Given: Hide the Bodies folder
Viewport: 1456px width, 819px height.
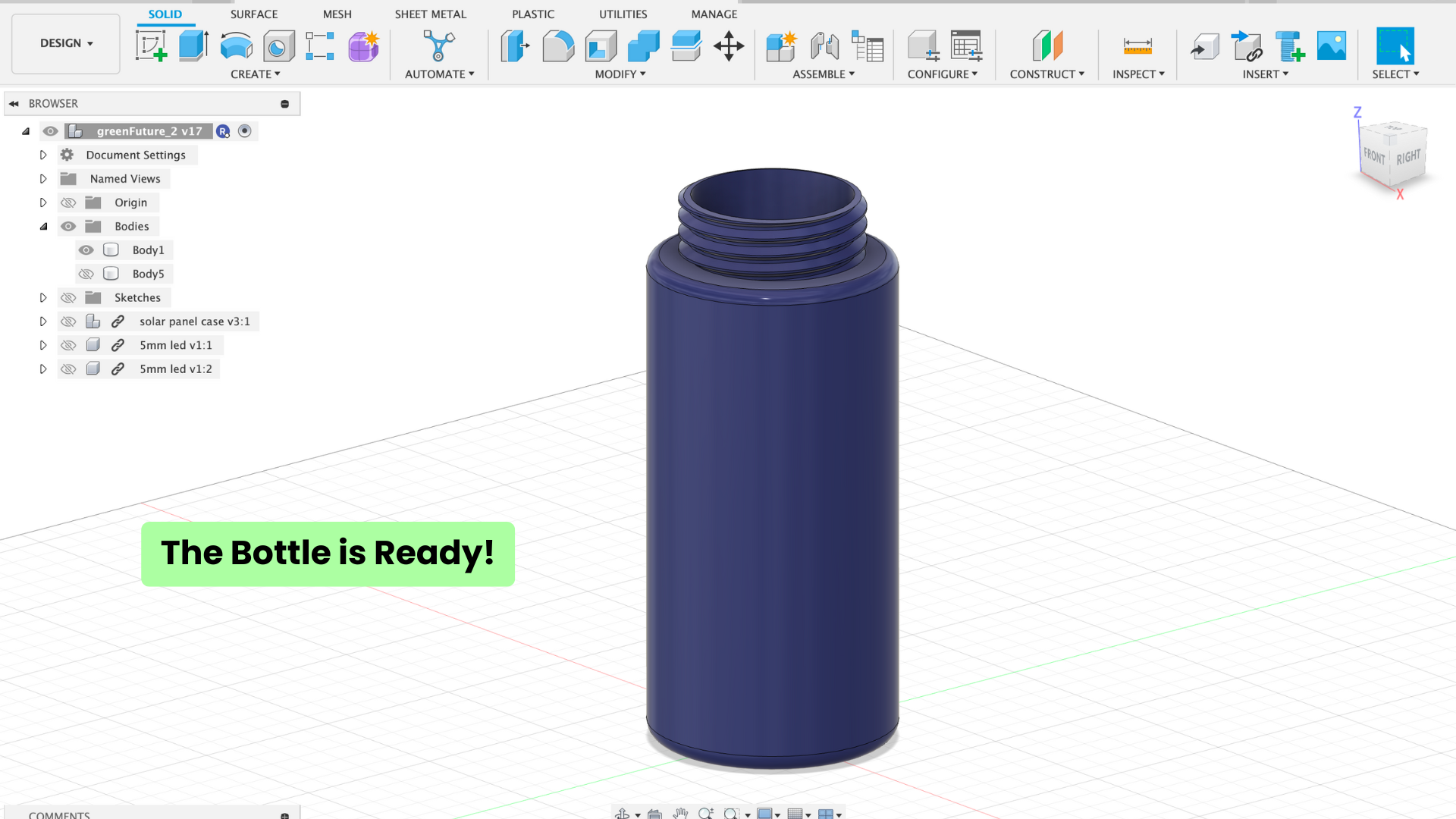Looking at the screenshot, I should 68,226.
